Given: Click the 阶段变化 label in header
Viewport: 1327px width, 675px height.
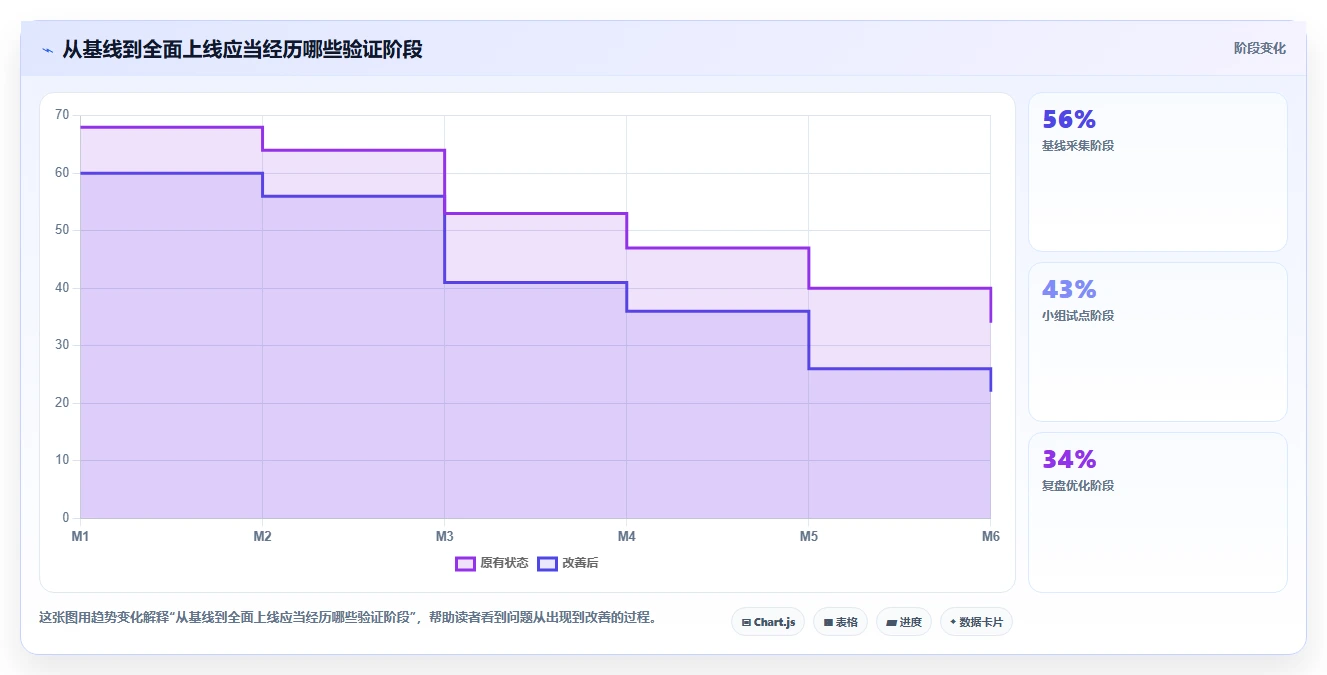Looking at the screenshot, I should 1259,48.
